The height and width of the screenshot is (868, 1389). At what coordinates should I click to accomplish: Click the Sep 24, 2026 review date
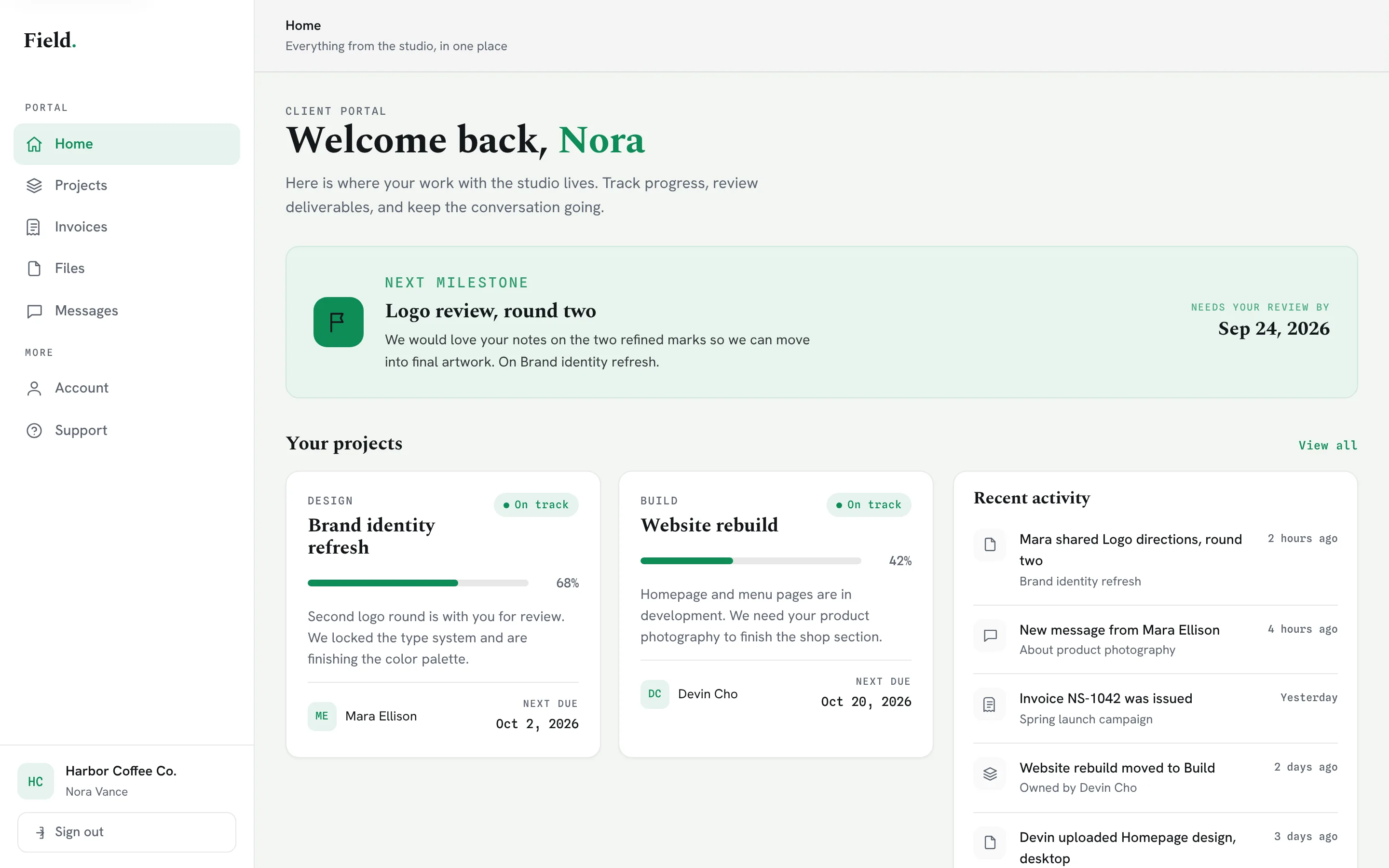coord(1274,329)
